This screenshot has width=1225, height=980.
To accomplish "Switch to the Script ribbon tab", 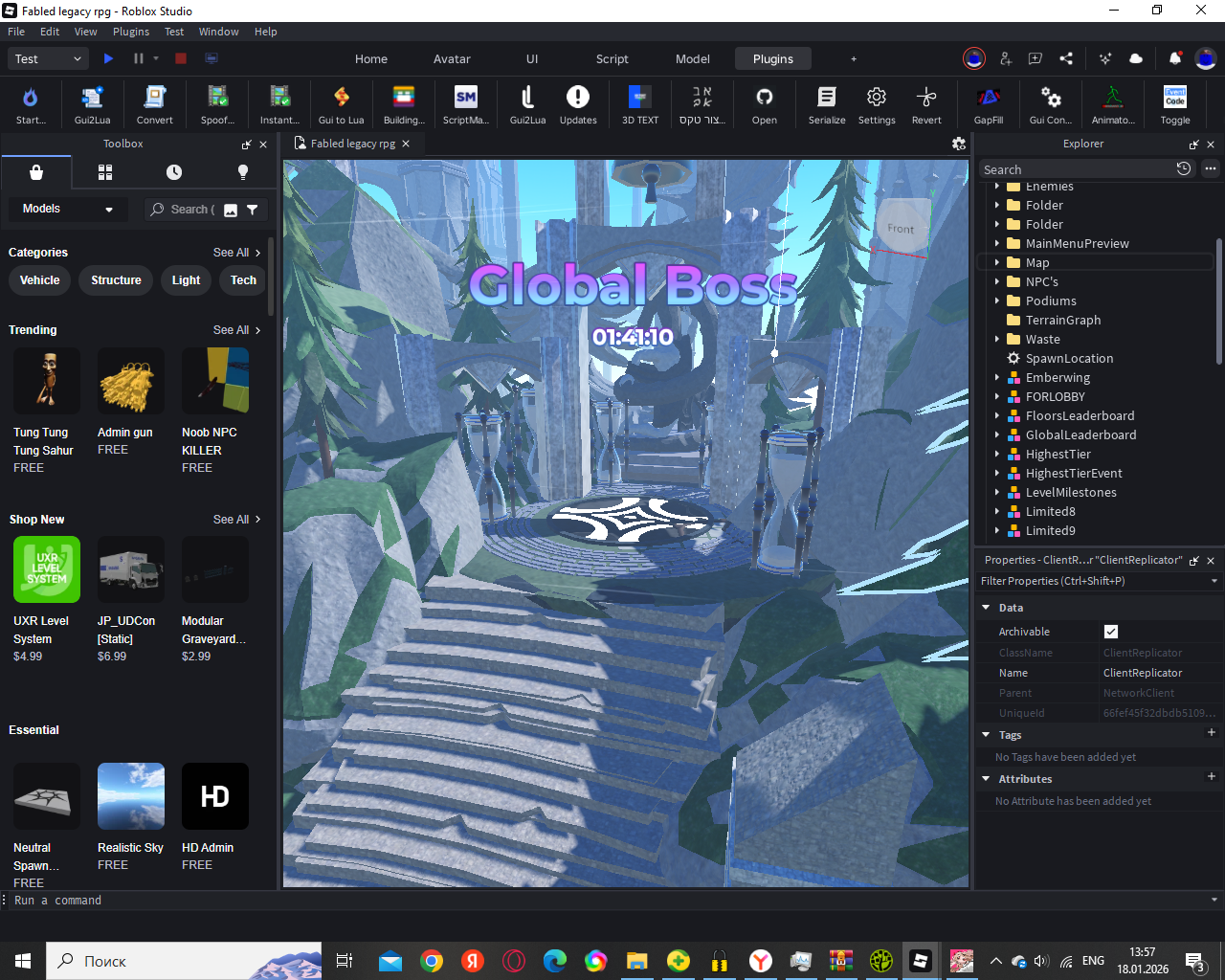I will (612, 58).
